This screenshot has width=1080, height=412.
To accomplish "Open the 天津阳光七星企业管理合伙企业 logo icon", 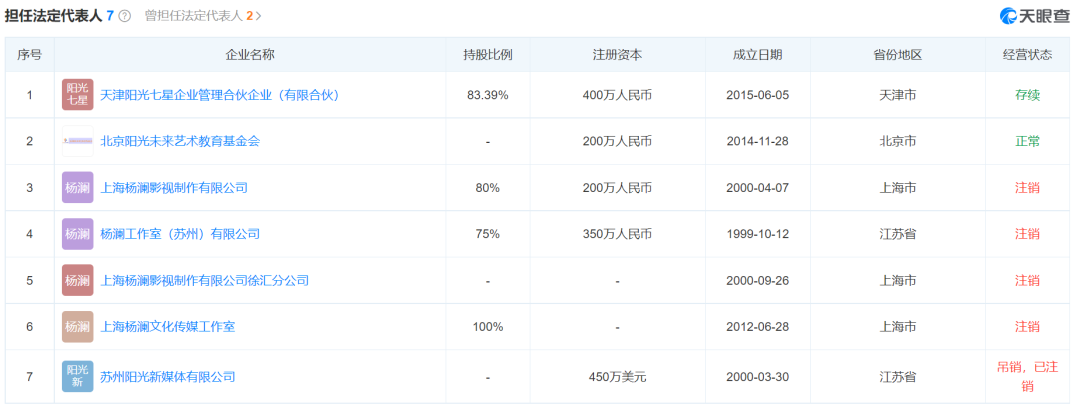I will coord(77,95).
